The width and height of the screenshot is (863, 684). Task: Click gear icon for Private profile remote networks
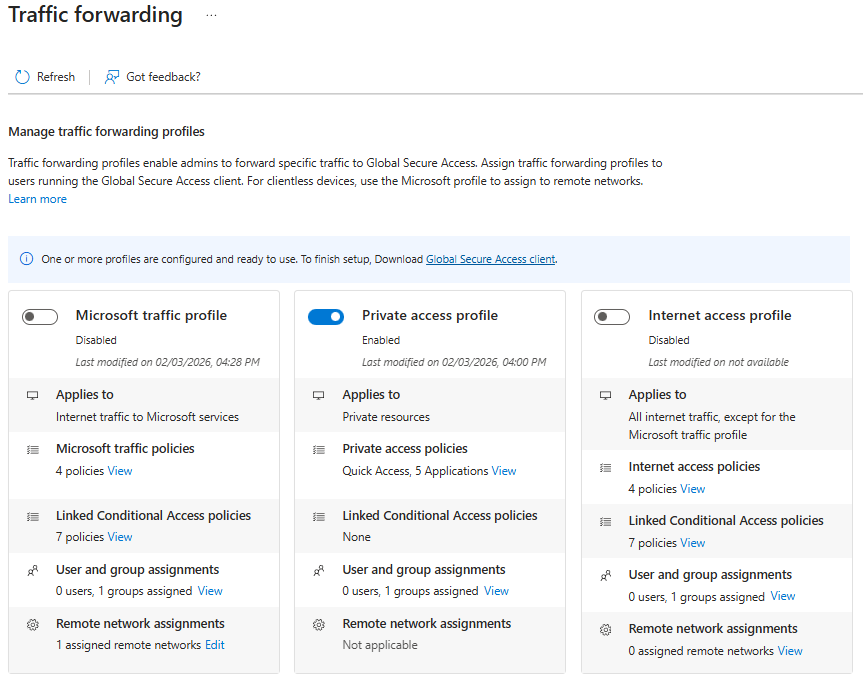pyautogui.click(x=319, y=625)
